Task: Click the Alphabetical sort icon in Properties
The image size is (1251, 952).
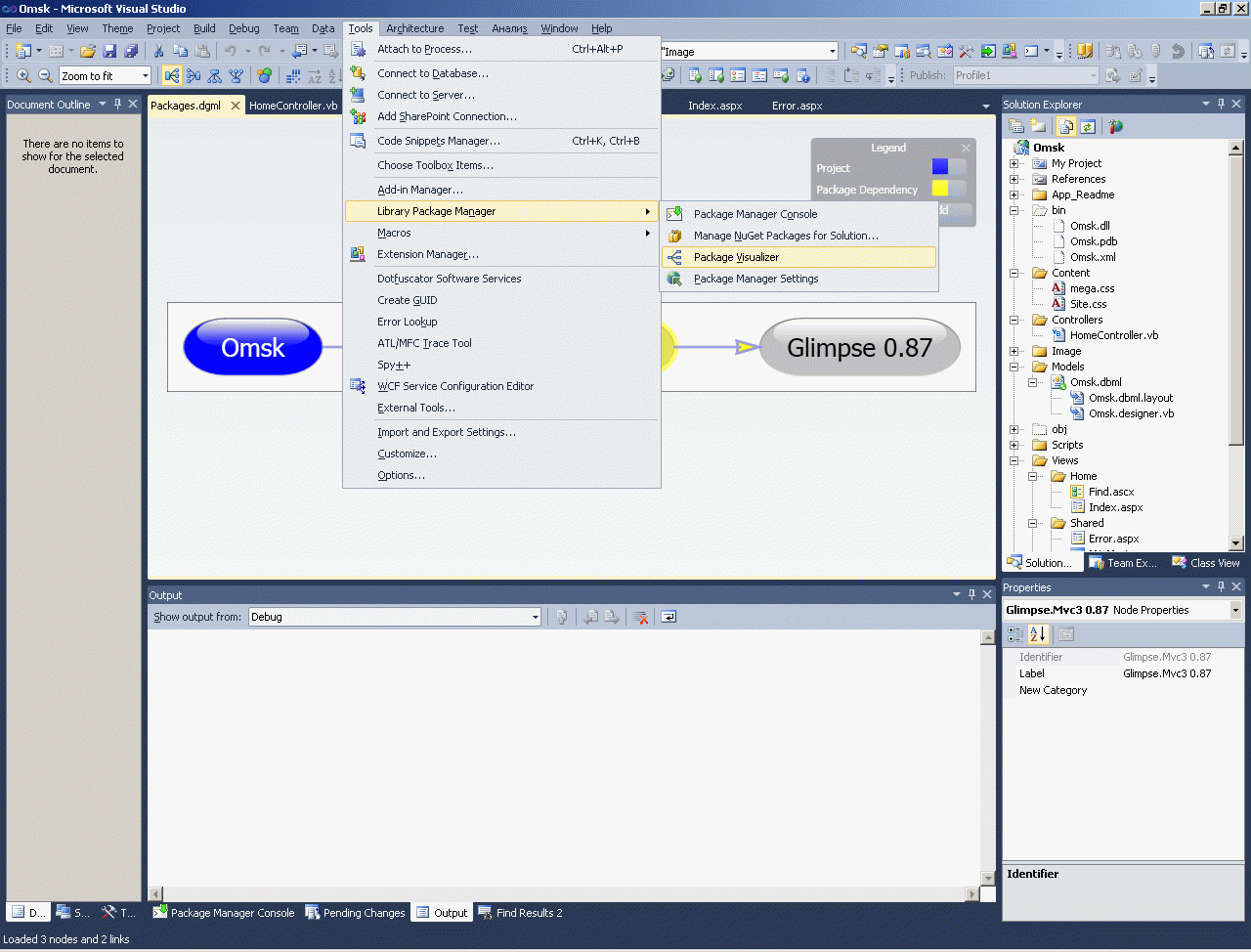Action: click(1038, 634)
